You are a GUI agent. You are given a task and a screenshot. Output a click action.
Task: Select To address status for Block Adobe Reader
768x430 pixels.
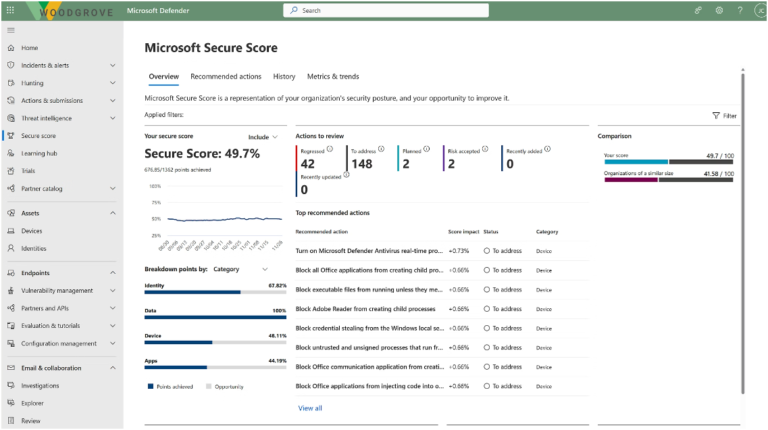[x=504, y=308]
